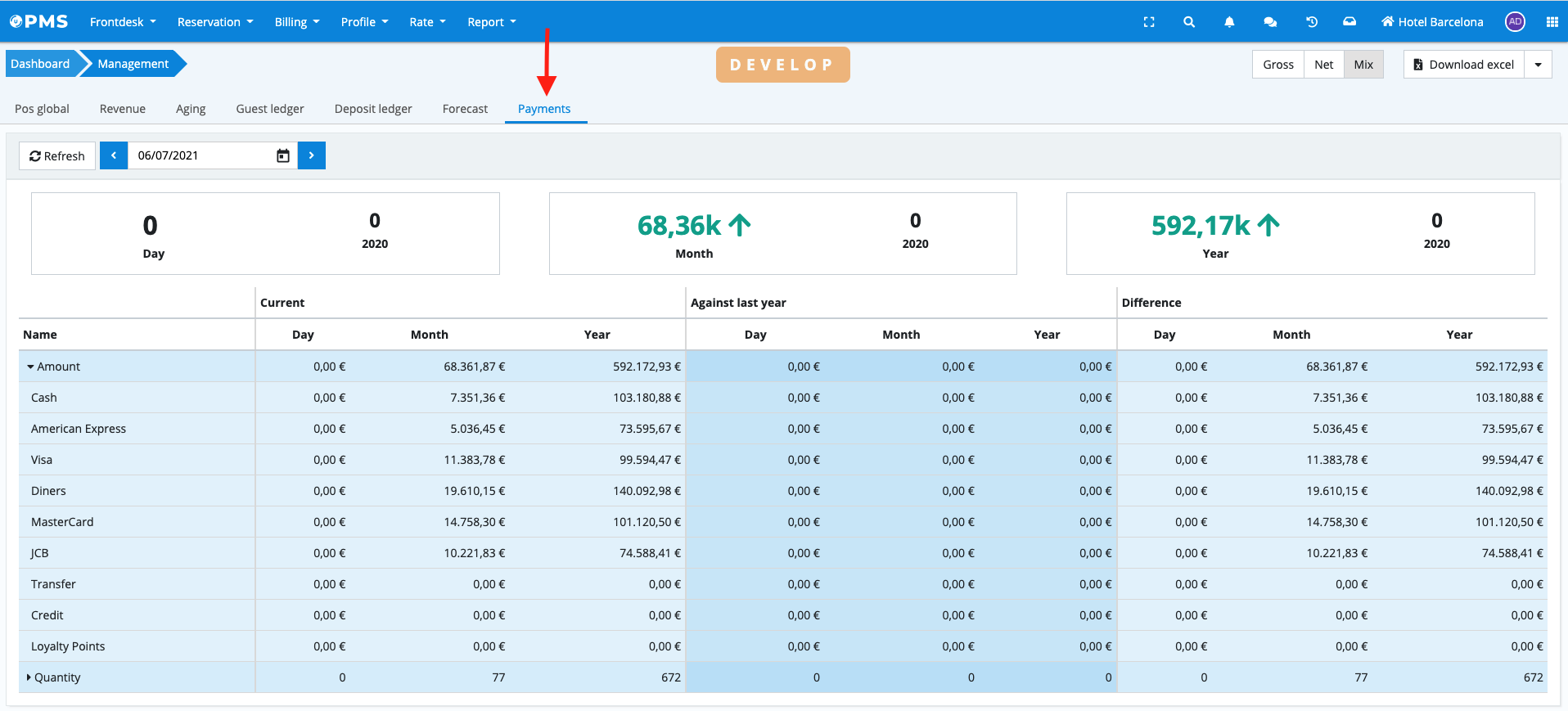Click the Refresh button
Screen dimensions: 1568x711
57,155
